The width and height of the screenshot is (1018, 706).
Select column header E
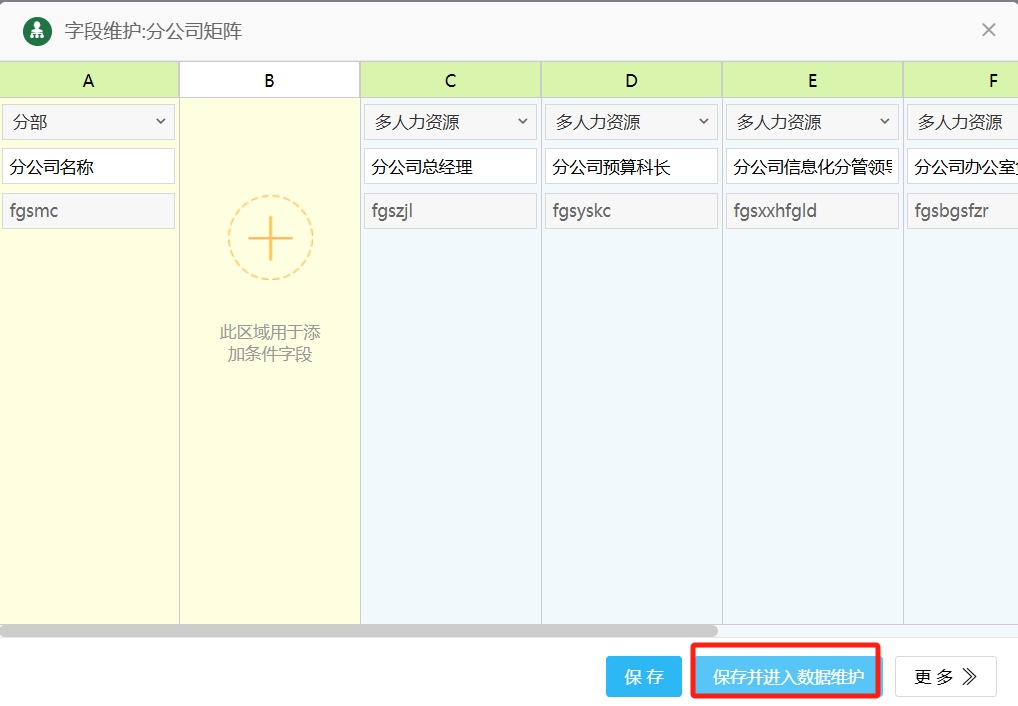[x=812, y=81]
